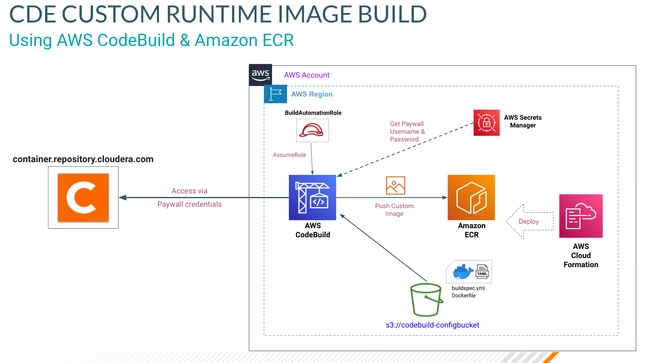Click the AWS Secrets Manager label

(522, 121)
